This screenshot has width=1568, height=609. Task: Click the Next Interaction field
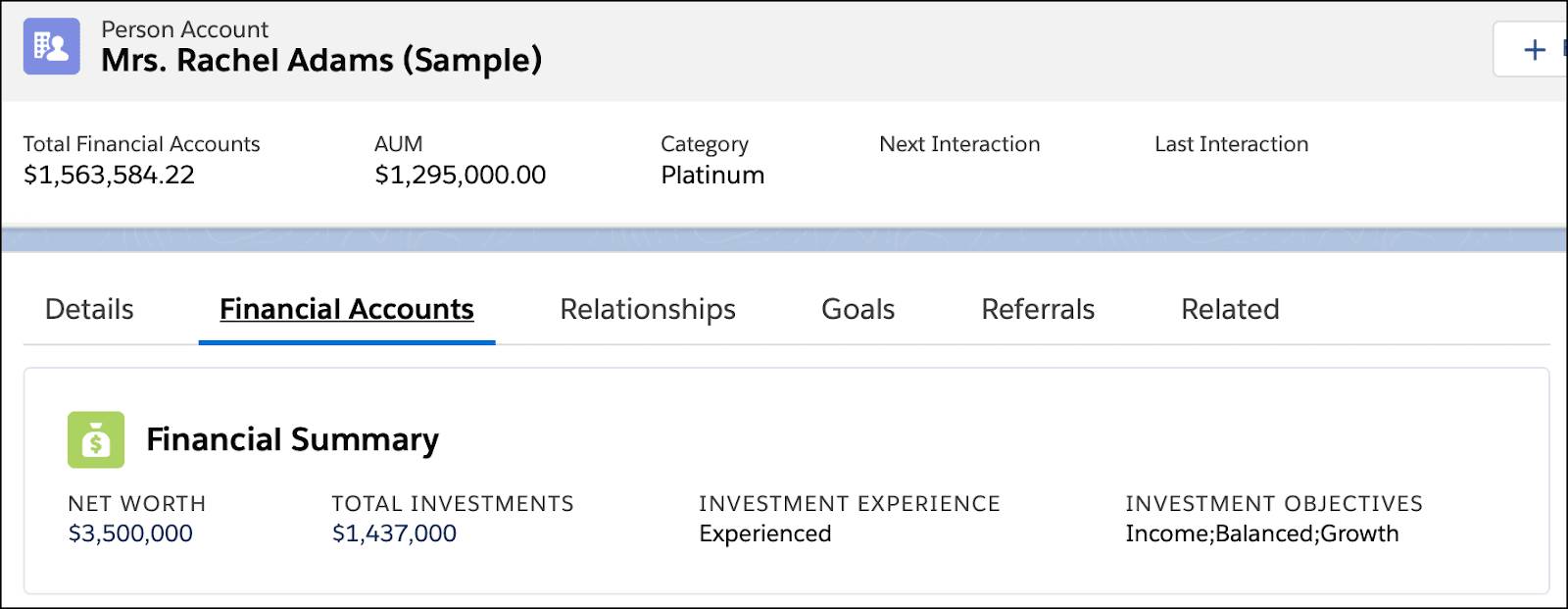coord(959,144)
